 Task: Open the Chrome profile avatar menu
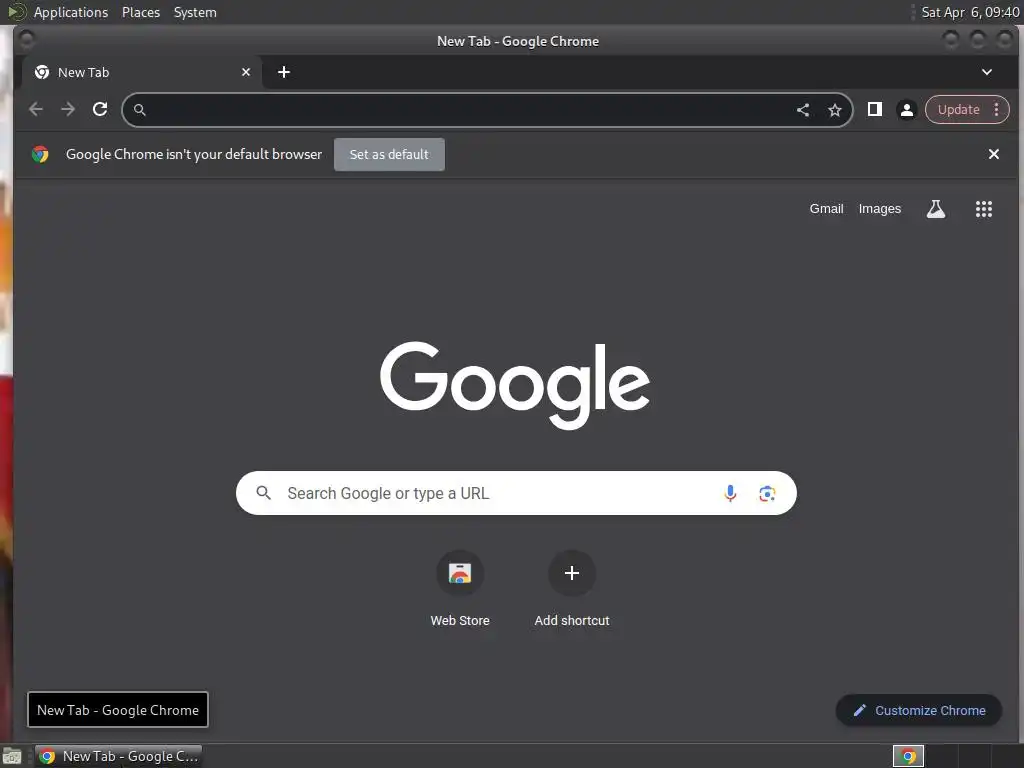907,110
